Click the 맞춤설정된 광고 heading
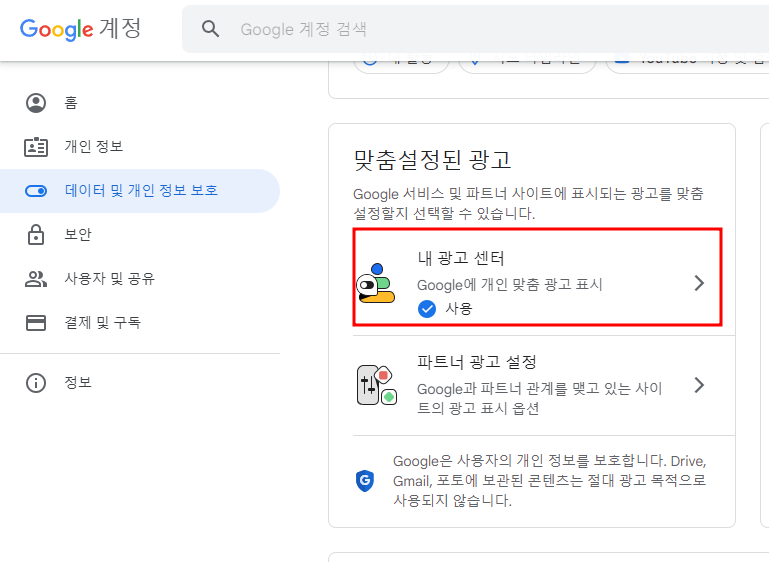769x562 pixels. (x=432, y=160)
